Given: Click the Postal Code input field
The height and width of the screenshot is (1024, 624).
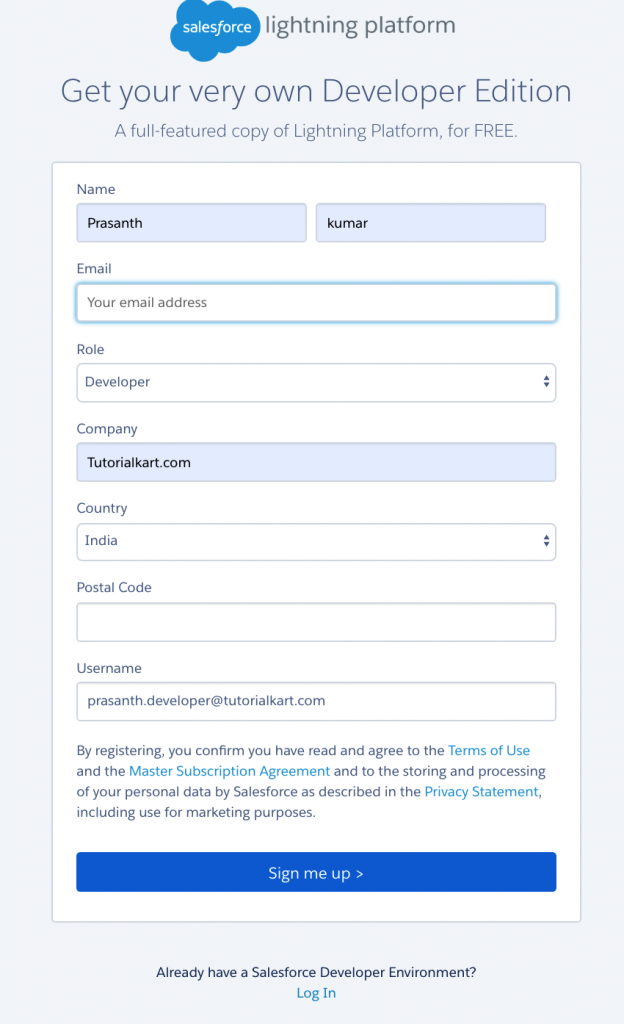Looking at the screenshot, I should (x=316, y=621).
